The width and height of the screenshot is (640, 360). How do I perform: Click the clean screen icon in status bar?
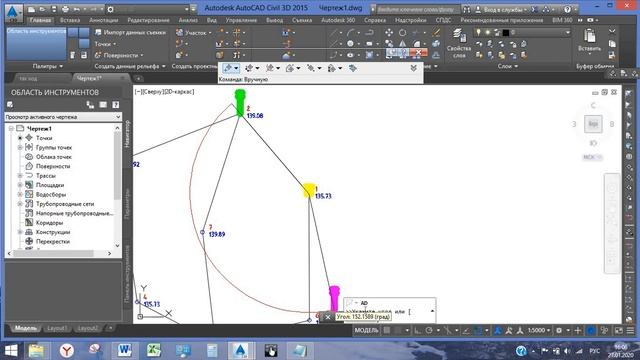619,330
